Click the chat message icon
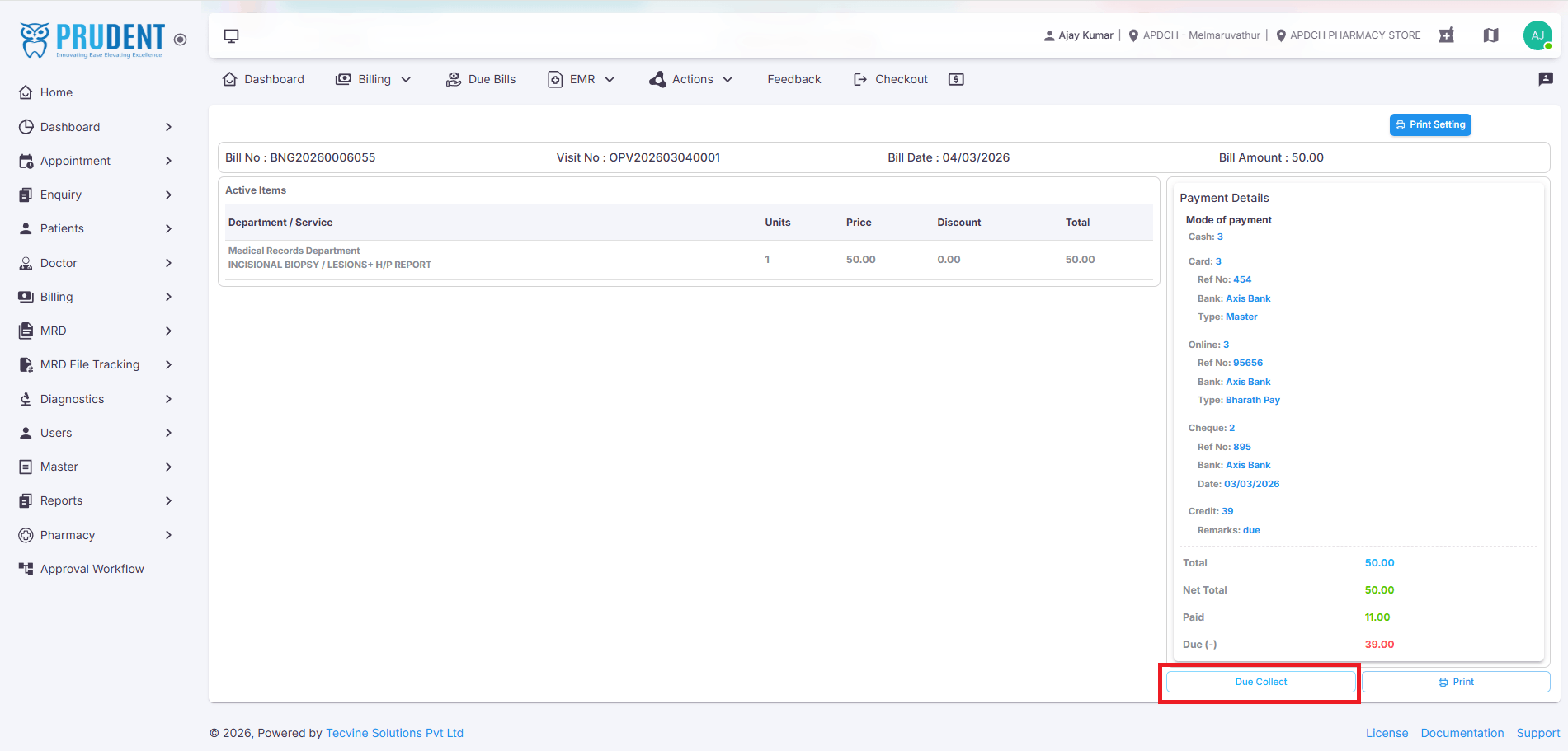The image size is (1568, 751). pos(1546,79)
